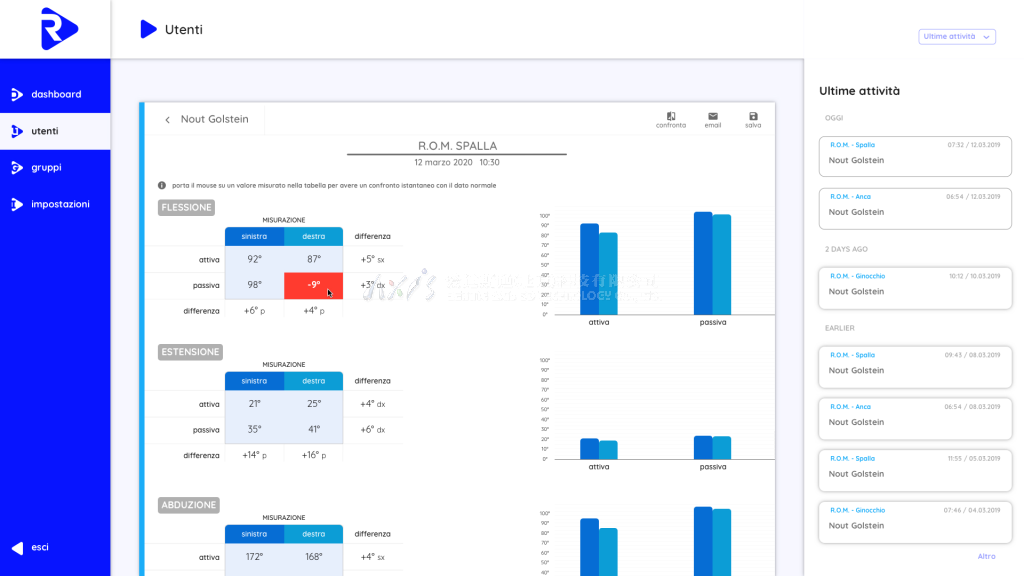Select gruppi in the sidebar menu
The width and height of the screenshot is (1024, 576).
(x=46, y=167)
